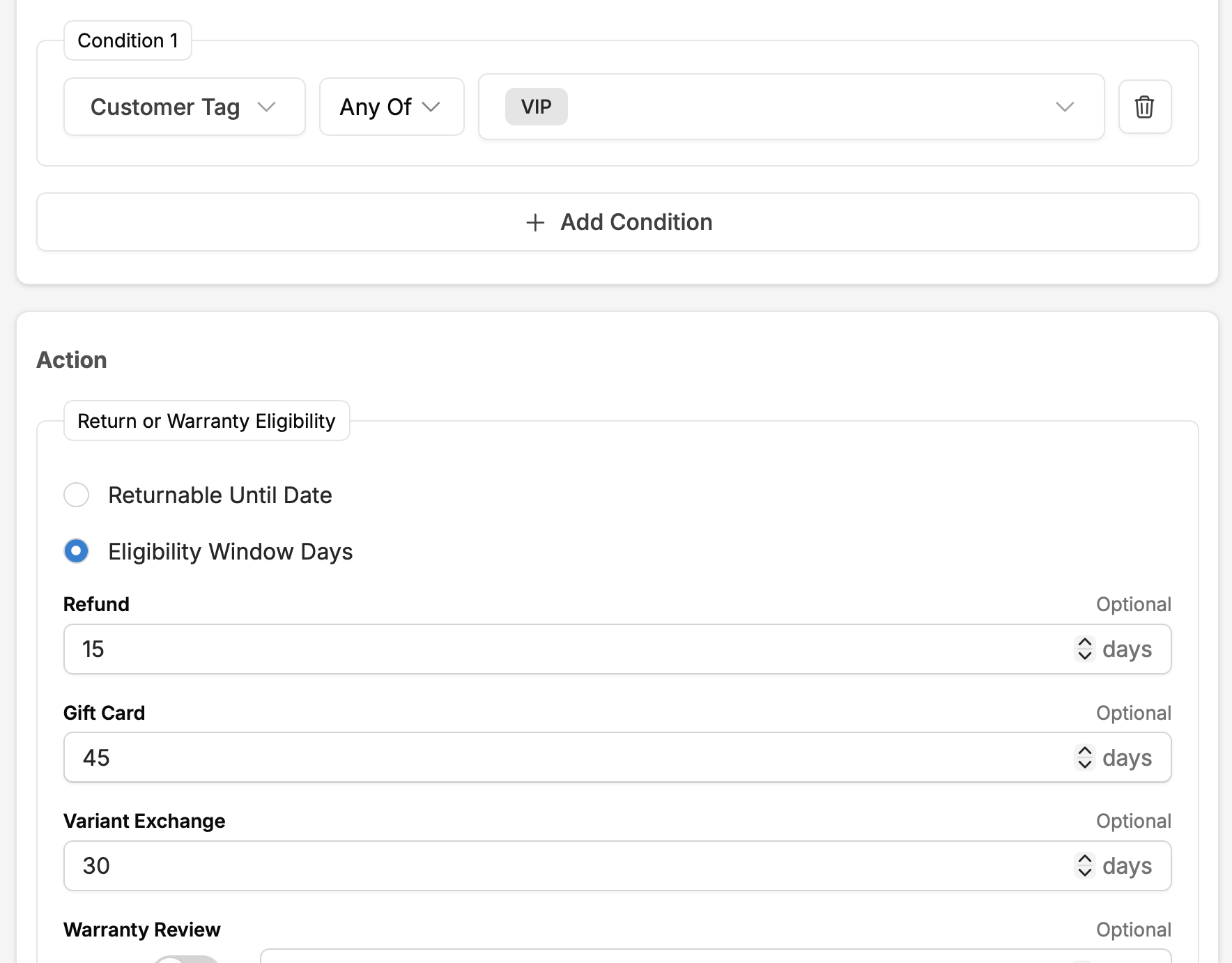
Task: Click the Refund days stepper arrows
Action: 1085,649
